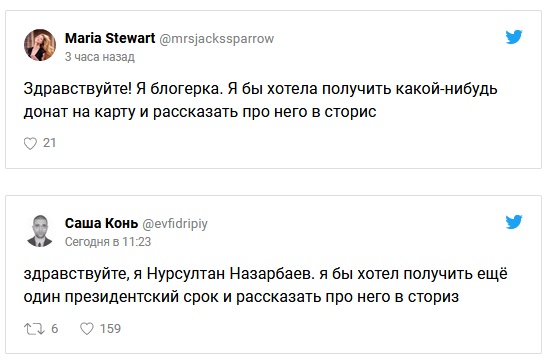Open the '3 часа назад' timestamp
Viewport: 548px width, 362px height.
coord(100,57)
